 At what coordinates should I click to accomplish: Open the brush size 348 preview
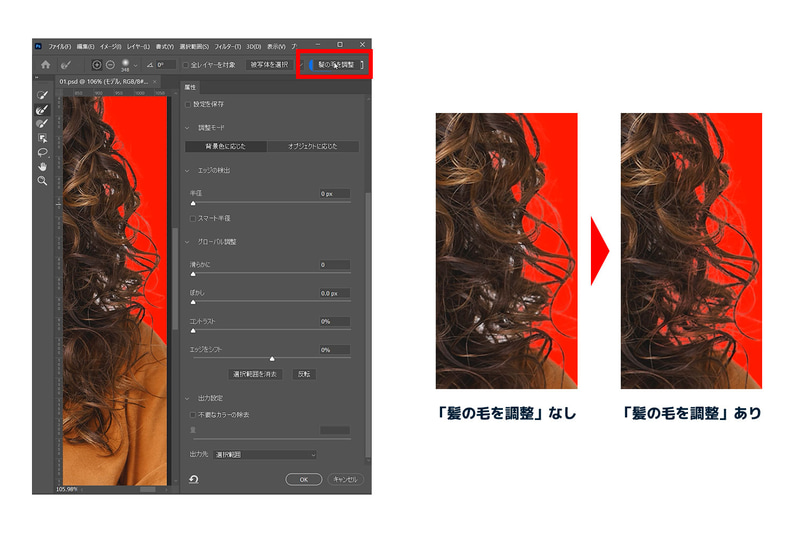pos(125,64)
